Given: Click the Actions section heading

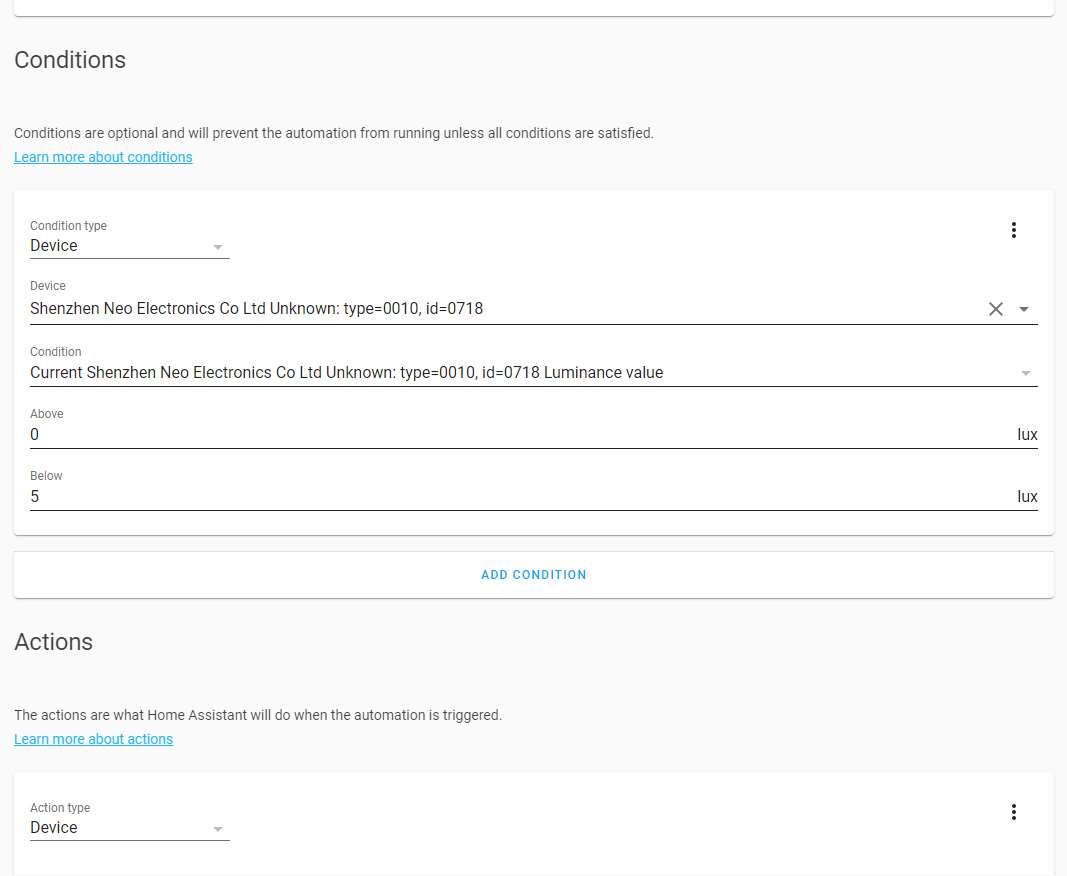Looking at the screenshot, I should 53,642.
